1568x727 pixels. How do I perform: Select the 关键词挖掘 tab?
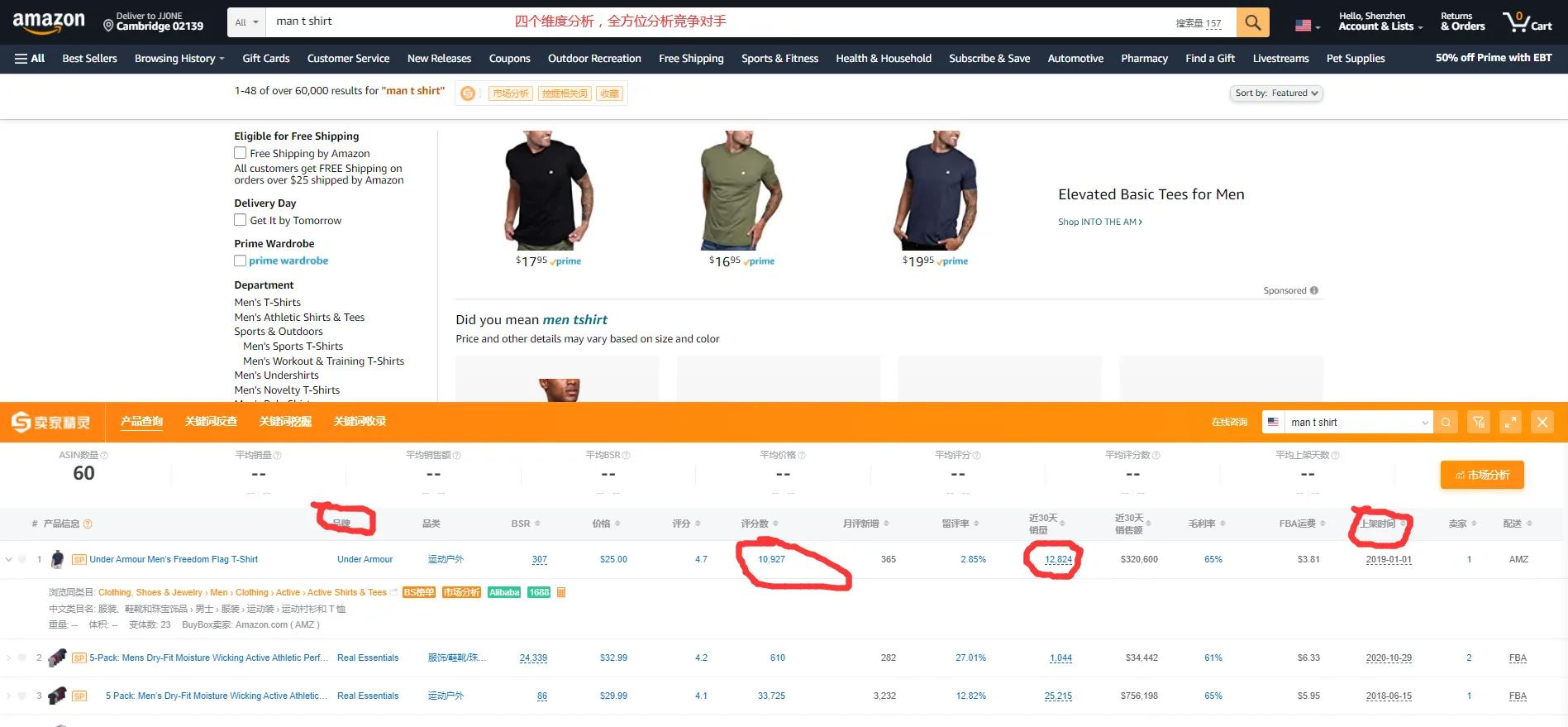coord(285,422)
